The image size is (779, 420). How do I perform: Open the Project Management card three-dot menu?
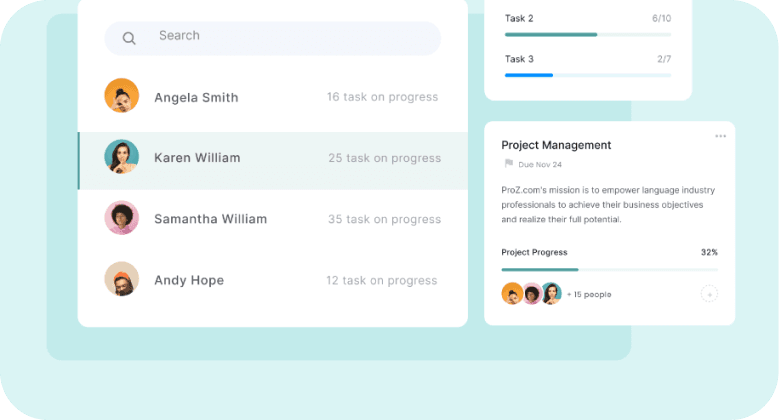click(720, 136)
